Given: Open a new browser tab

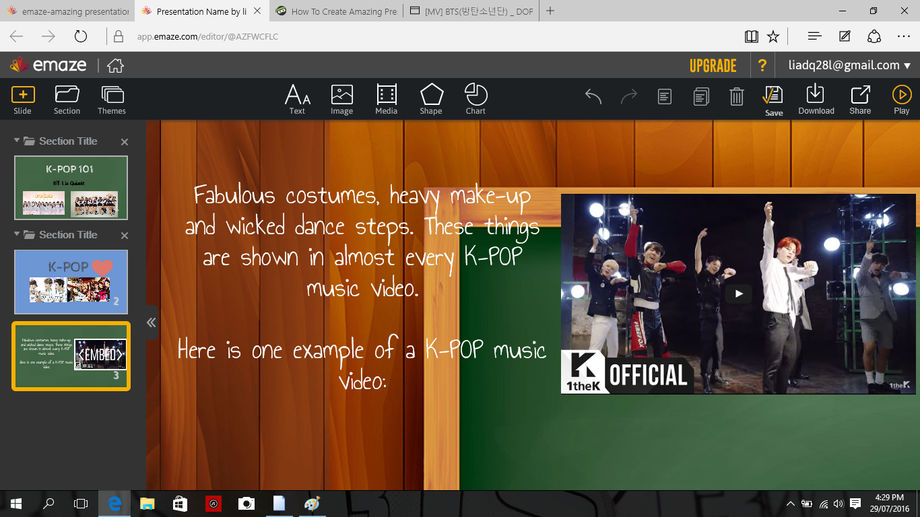Looking at the screenshot, I should click(x=550, y=11).
